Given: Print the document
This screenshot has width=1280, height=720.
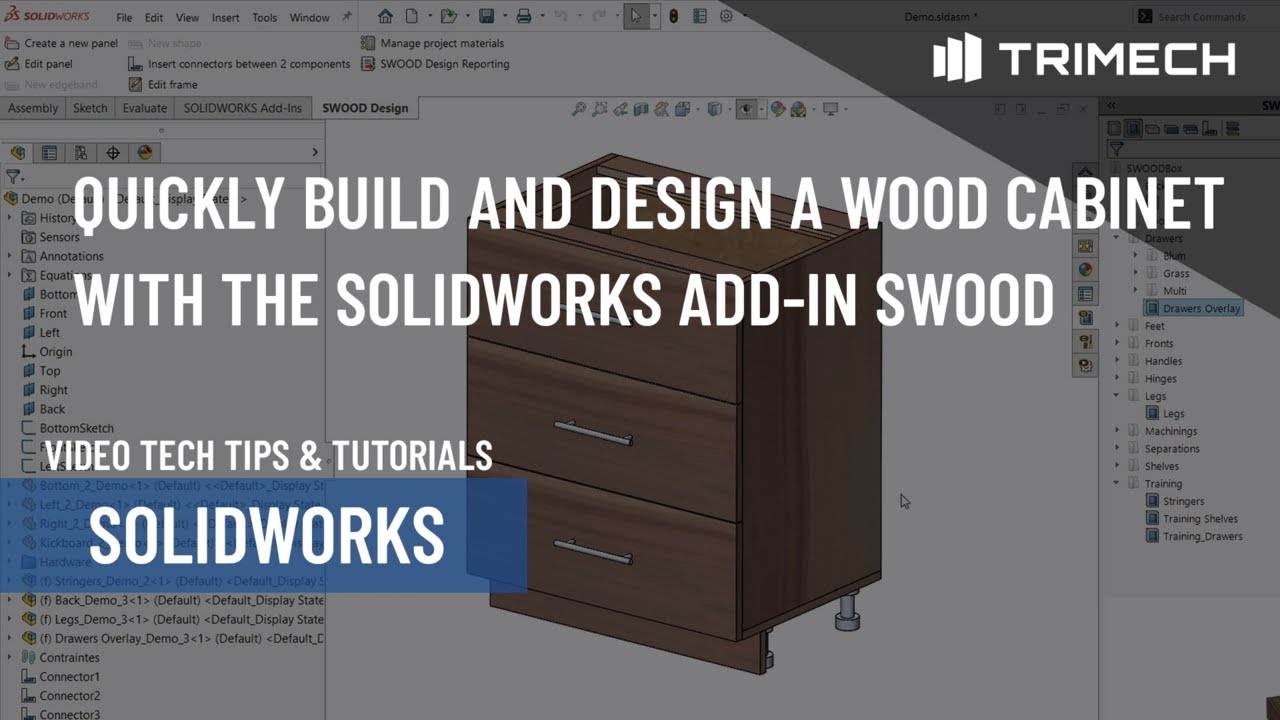Looking at the screenshot, I should click(x=523, y=16).
